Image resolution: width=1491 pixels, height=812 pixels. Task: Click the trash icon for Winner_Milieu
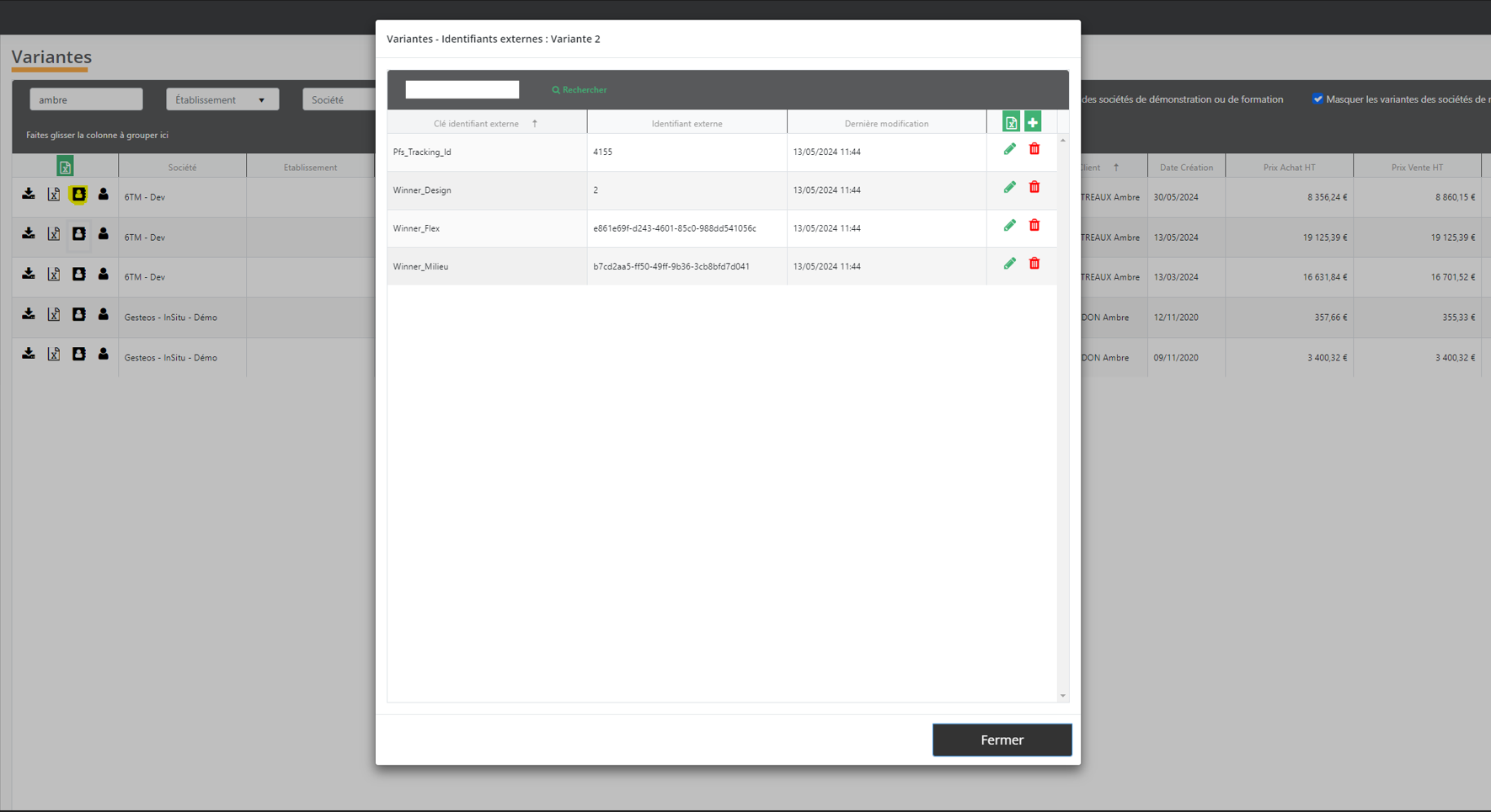1034,264
